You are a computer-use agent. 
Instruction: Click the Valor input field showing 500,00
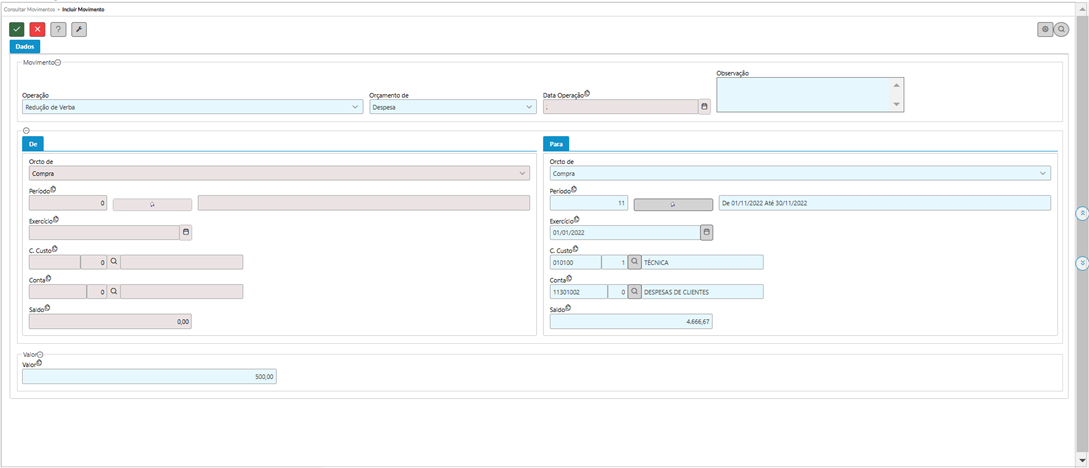click(149, 376)
